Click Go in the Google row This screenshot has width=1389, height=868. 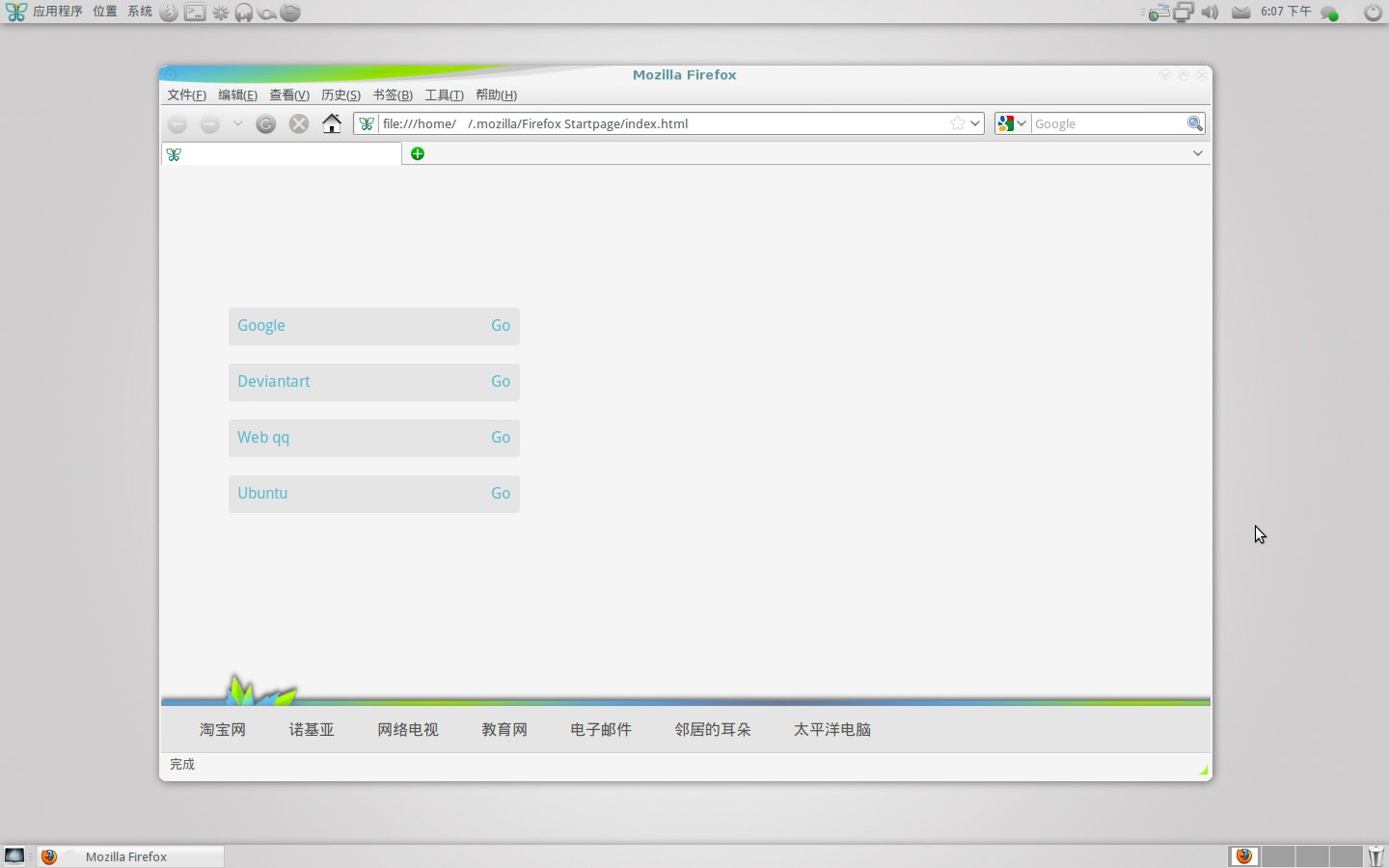click(501, 326)
